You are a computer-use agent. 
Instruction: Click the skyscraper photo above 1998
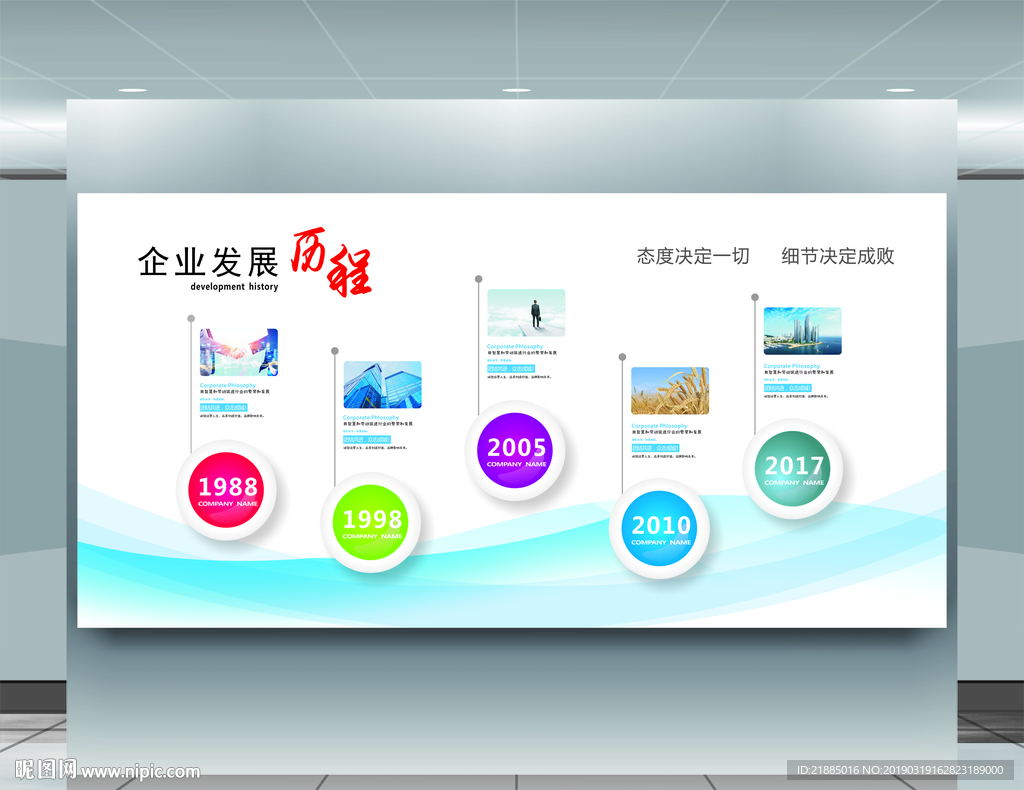383,387
